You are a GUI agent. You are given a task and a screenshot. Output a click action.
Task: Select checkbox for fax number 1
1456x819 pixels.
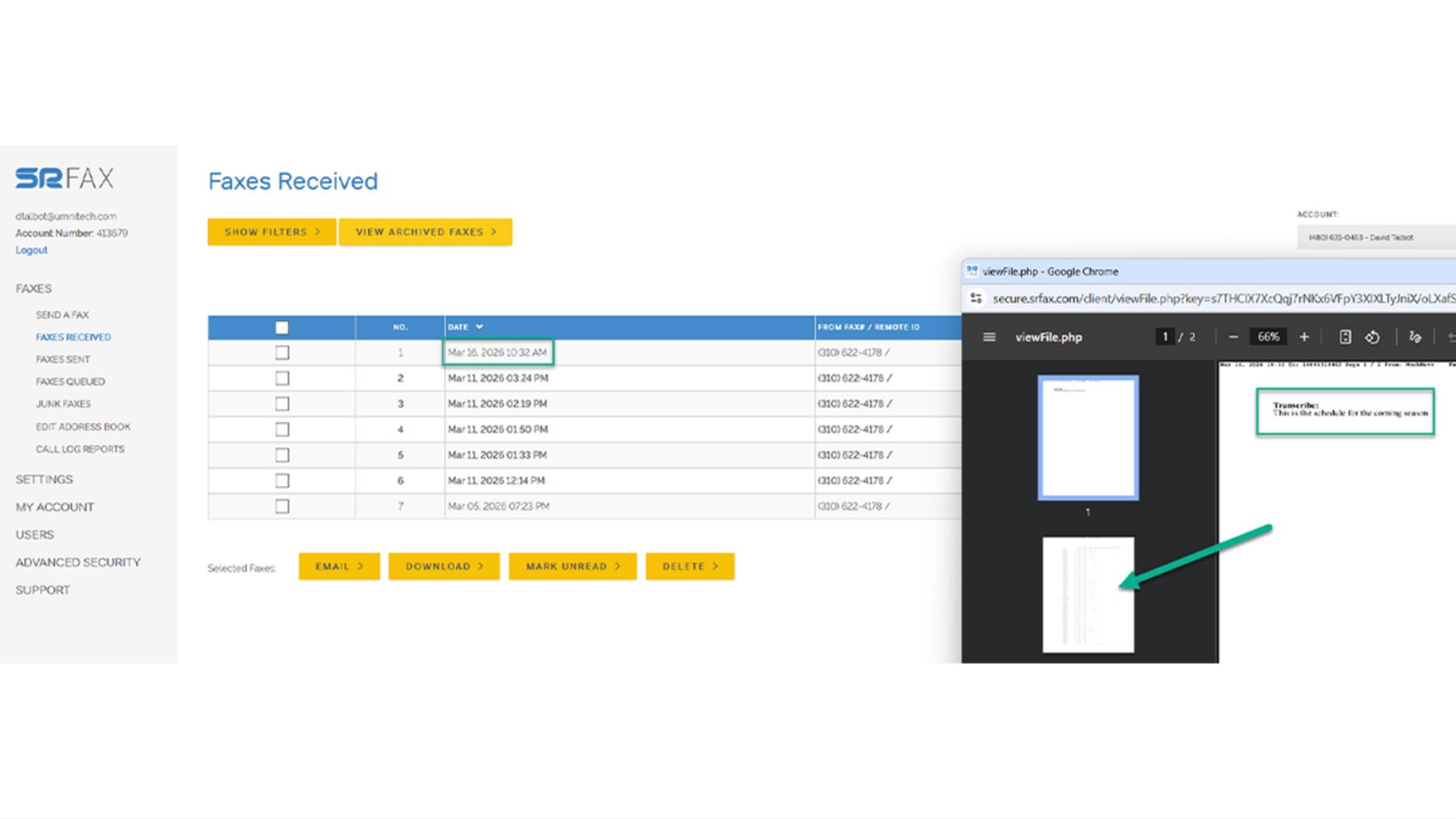(x=281, y=353)
